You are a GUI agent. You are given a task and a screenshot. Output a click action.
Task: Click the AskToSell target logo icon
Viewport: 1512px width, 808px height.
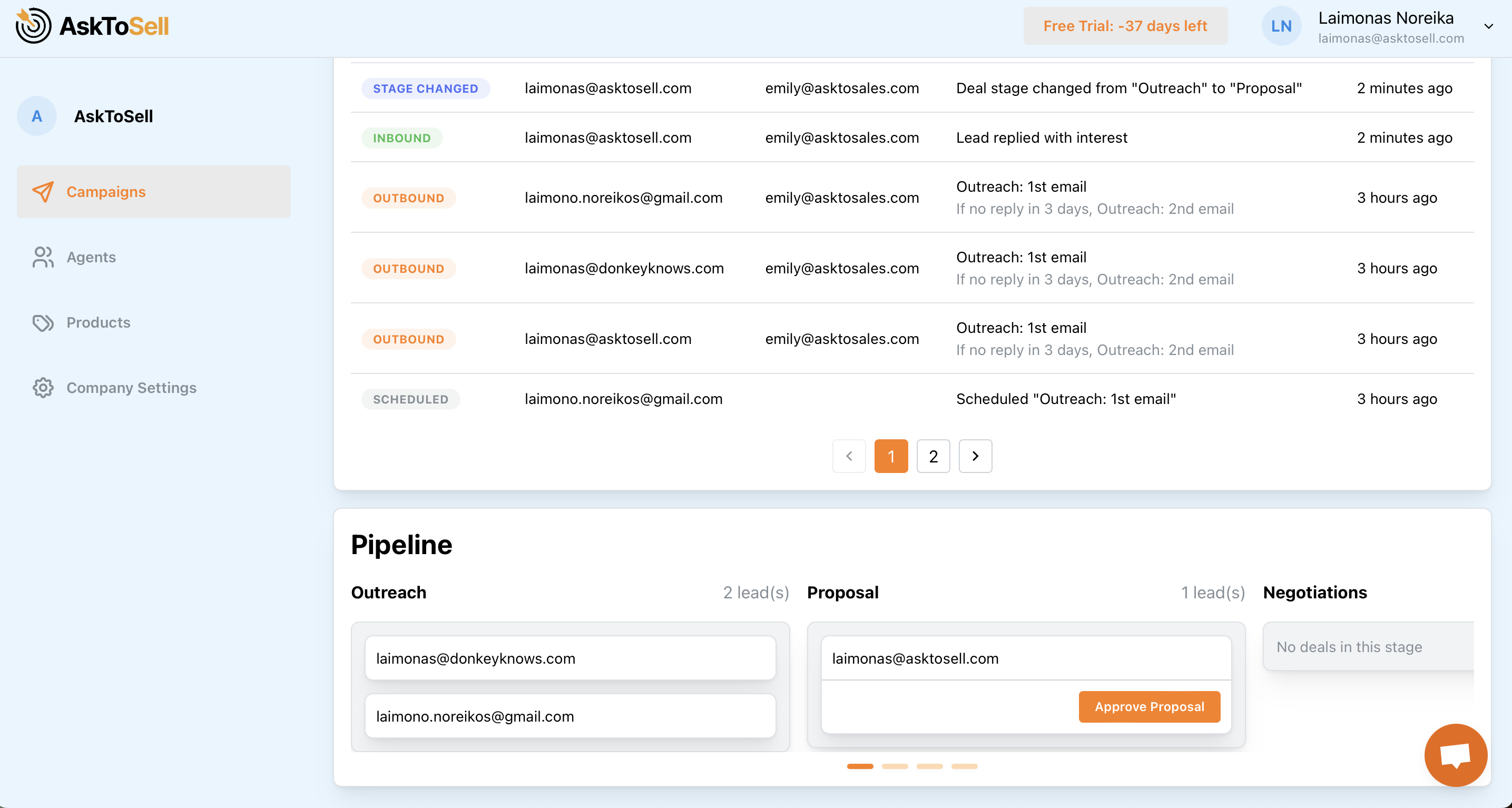pyautogui.click(x=34, y=26)
